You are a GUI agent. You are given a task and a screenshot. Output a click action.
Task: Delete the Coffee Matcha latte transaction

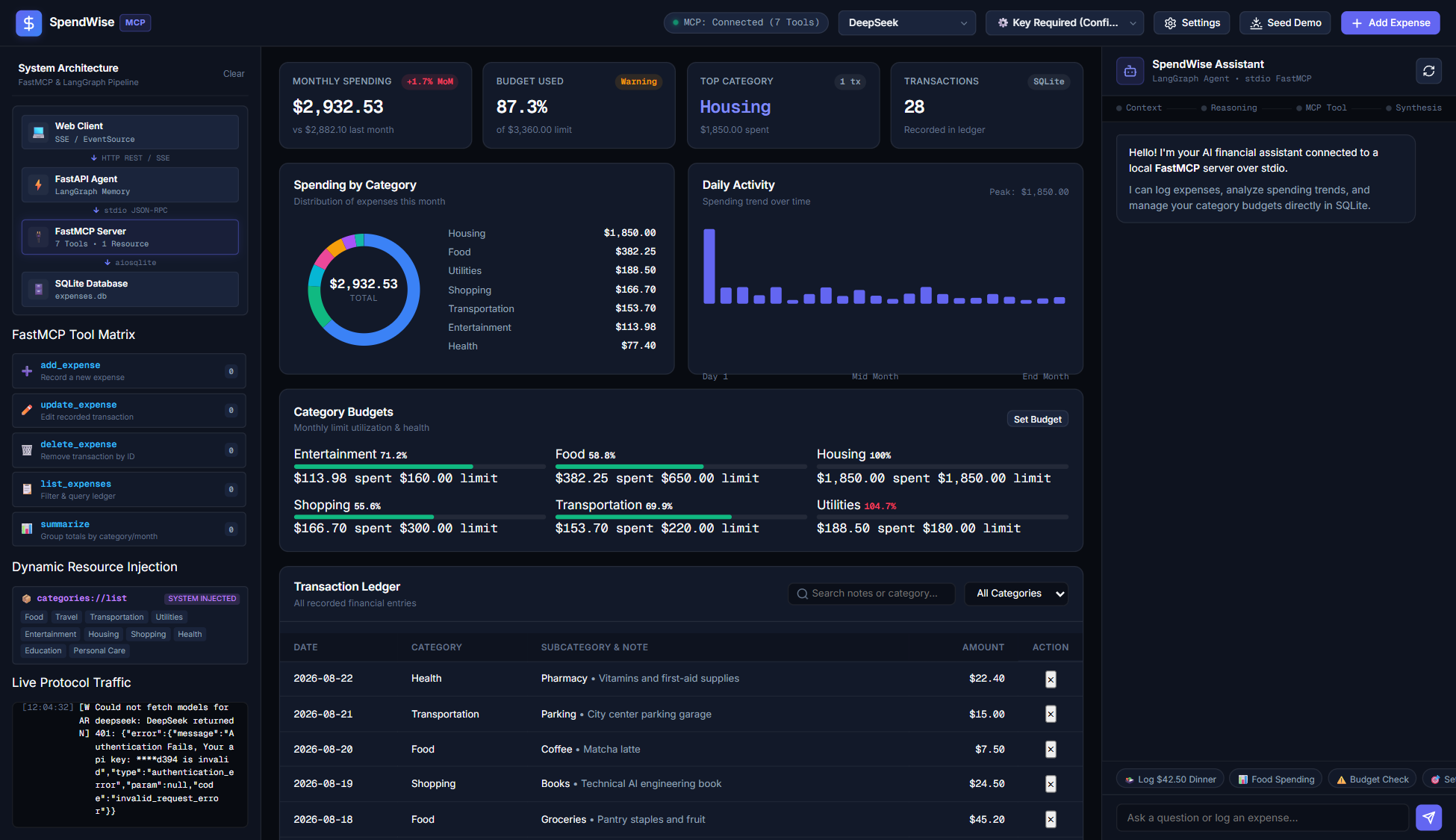pos(1051,749)
